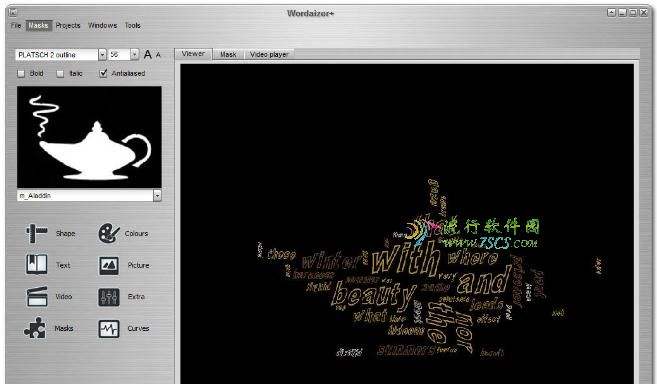Open the Windows menu
This screenshot has width=657, height=384.
(x=103, y=26)
